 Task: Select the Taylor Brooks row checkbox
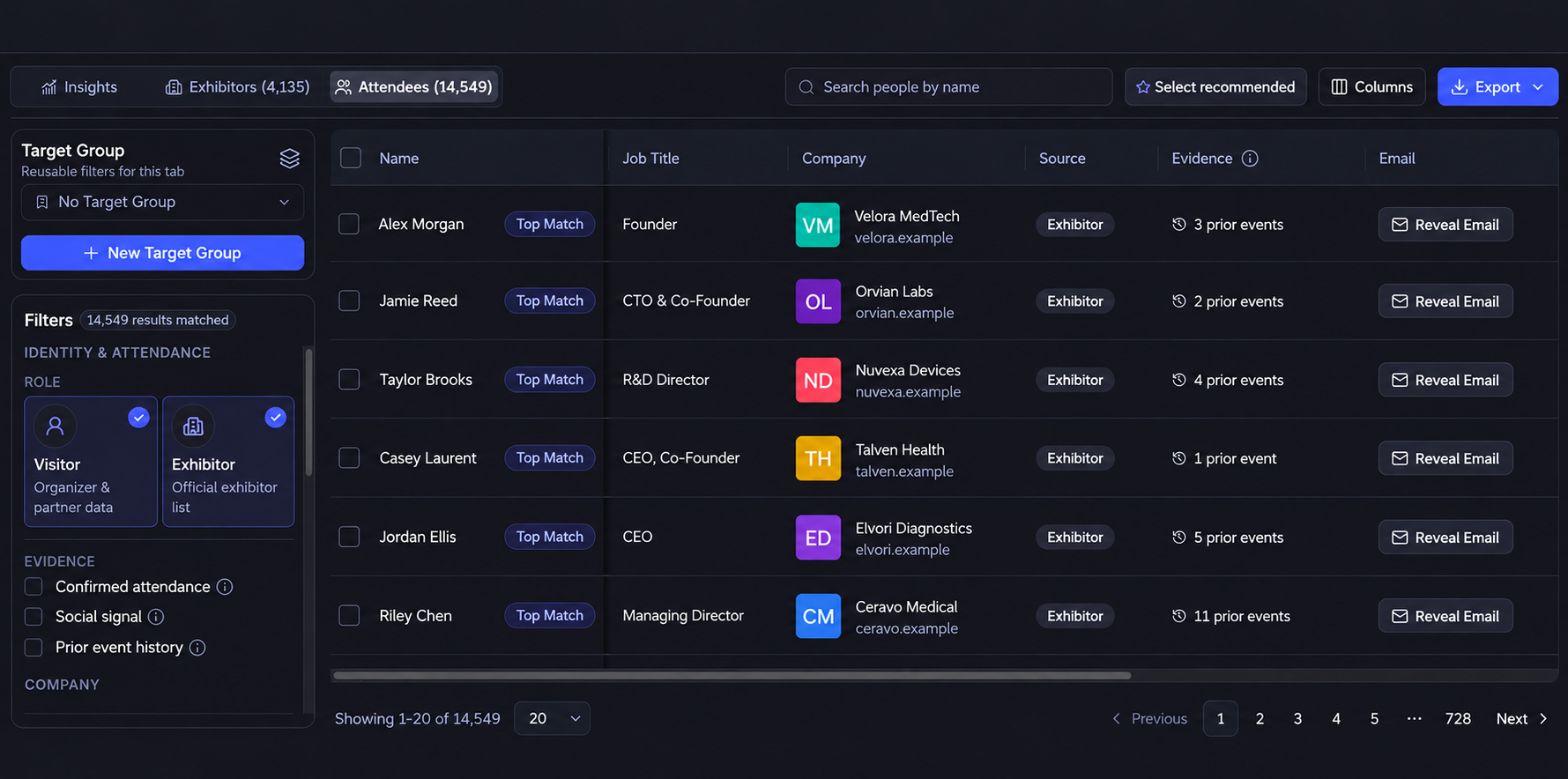click(349, 379)
